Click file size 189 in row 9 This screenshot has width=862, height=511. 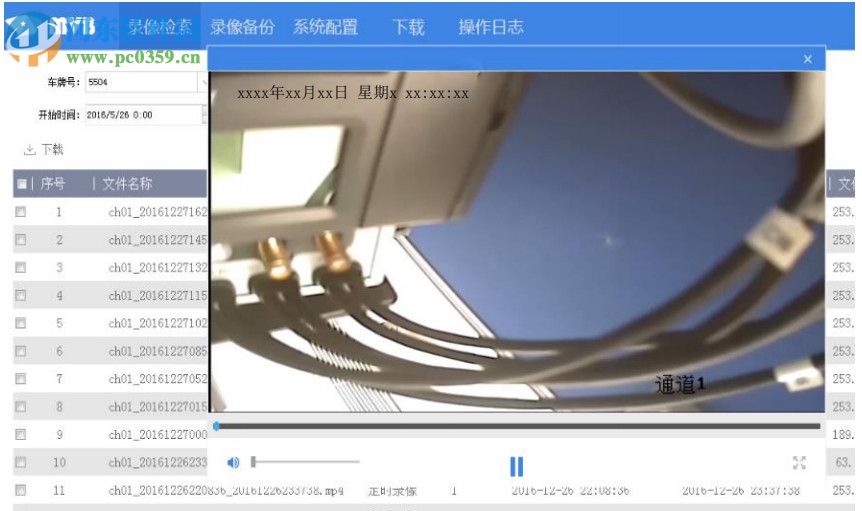point(843,435)
